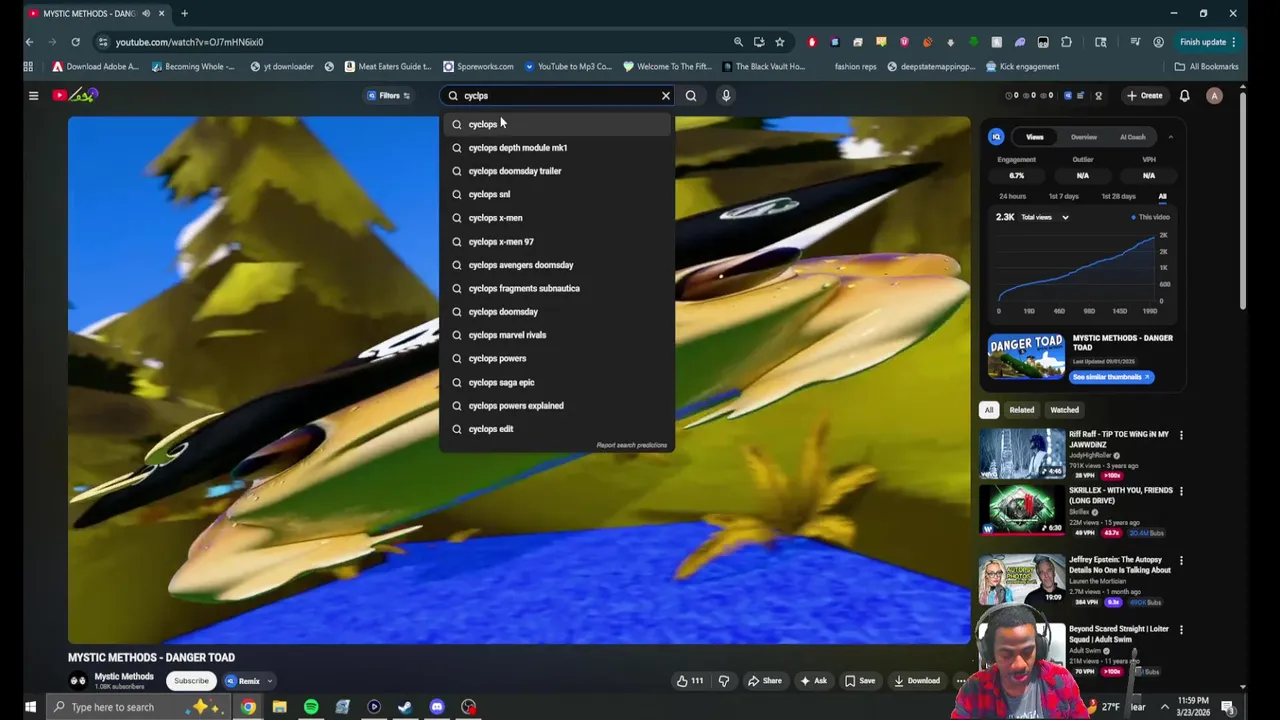Open Spotify from the taskbar

(x=311, y=707)
